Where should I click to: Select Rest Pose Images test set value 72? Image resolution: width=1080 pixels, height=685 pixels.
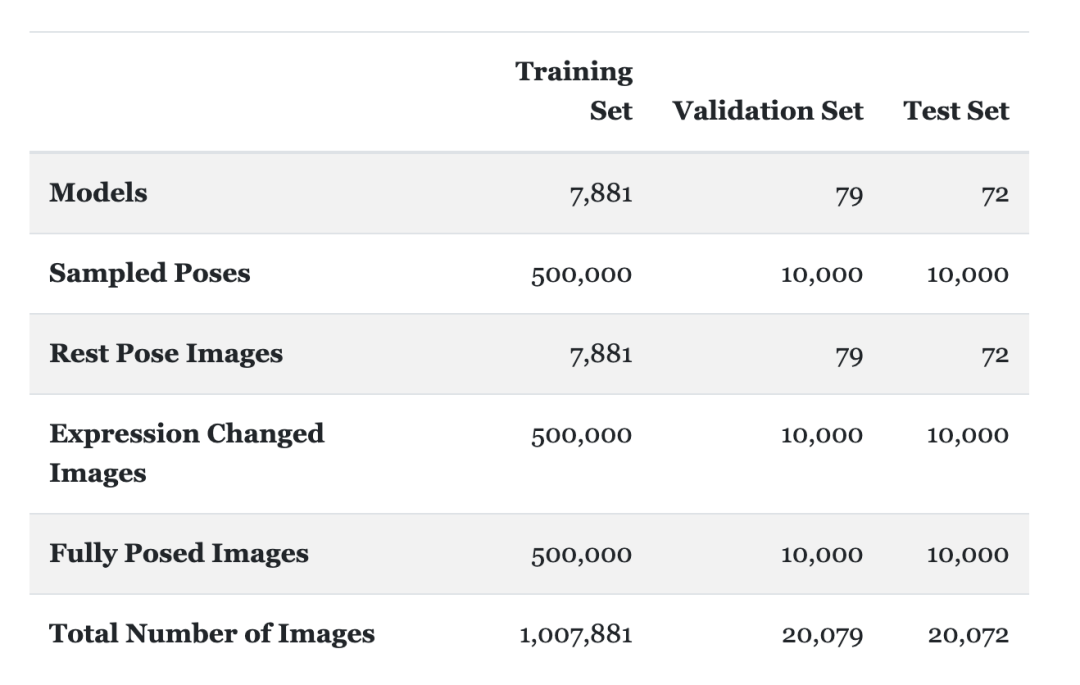point(994,355)
